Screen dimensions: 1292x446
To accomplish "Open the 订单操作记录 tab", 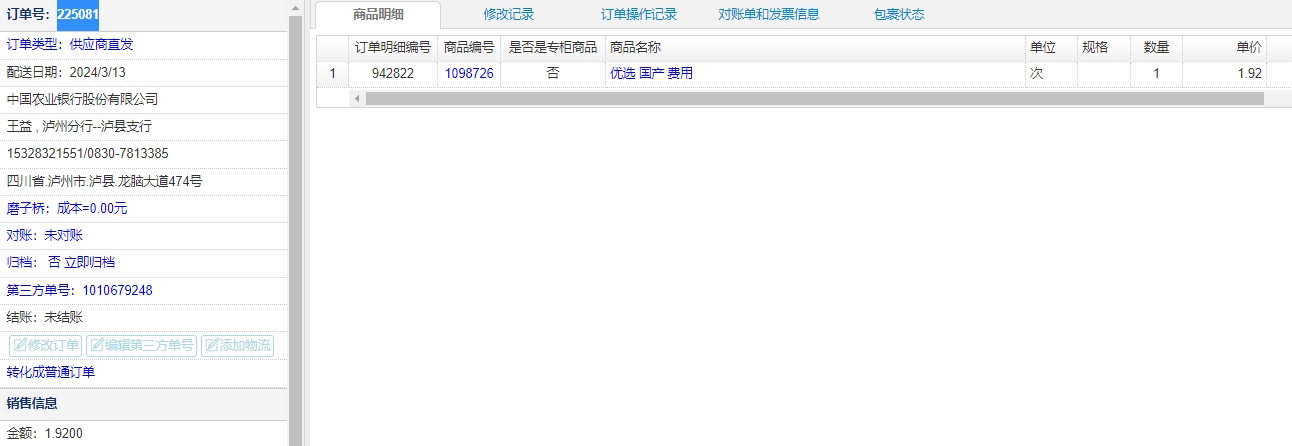I will (639, 15).
